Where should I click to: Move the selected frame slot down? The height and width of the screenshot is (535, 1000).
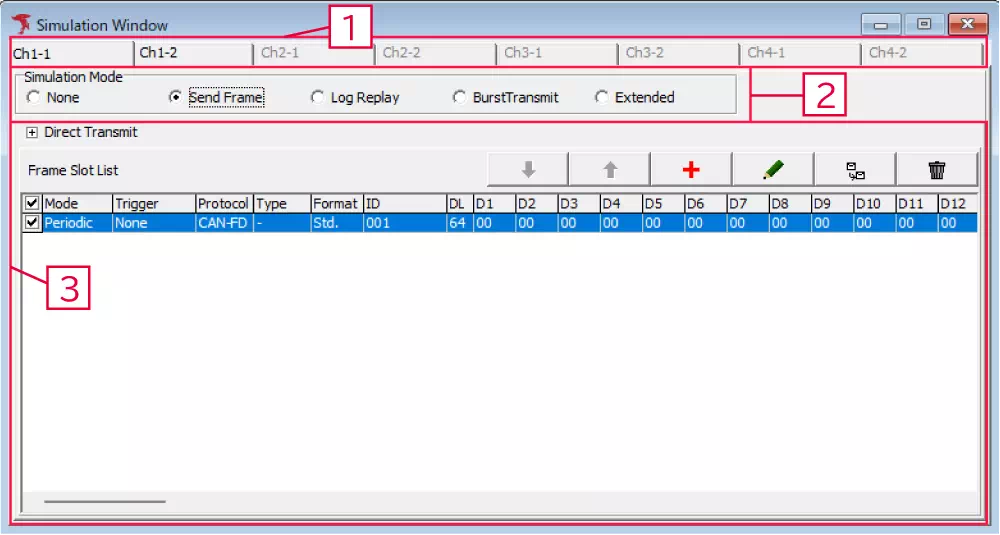click(527, 170)
